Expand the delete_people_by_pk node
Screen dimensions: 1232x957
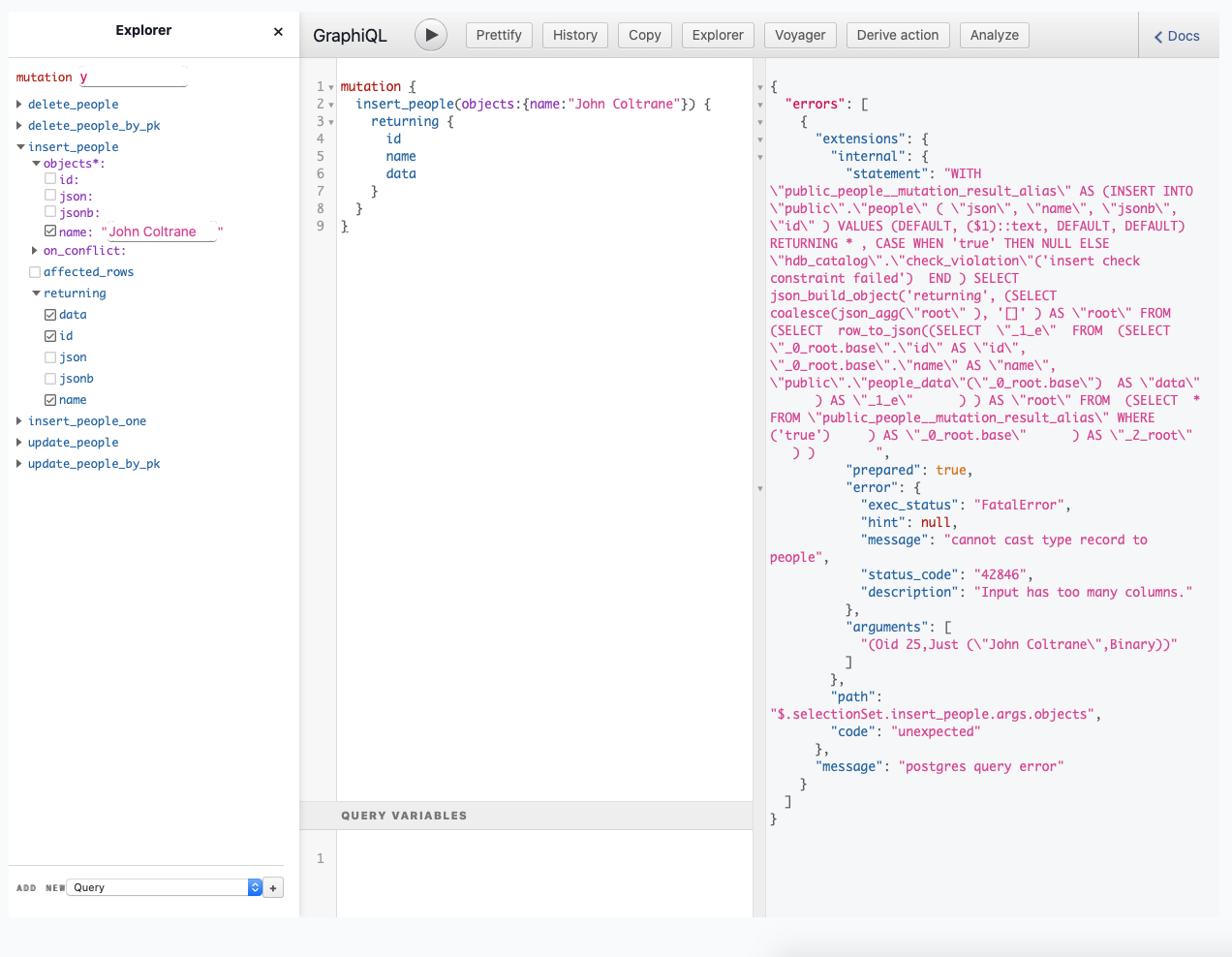(x=19, y=125)
